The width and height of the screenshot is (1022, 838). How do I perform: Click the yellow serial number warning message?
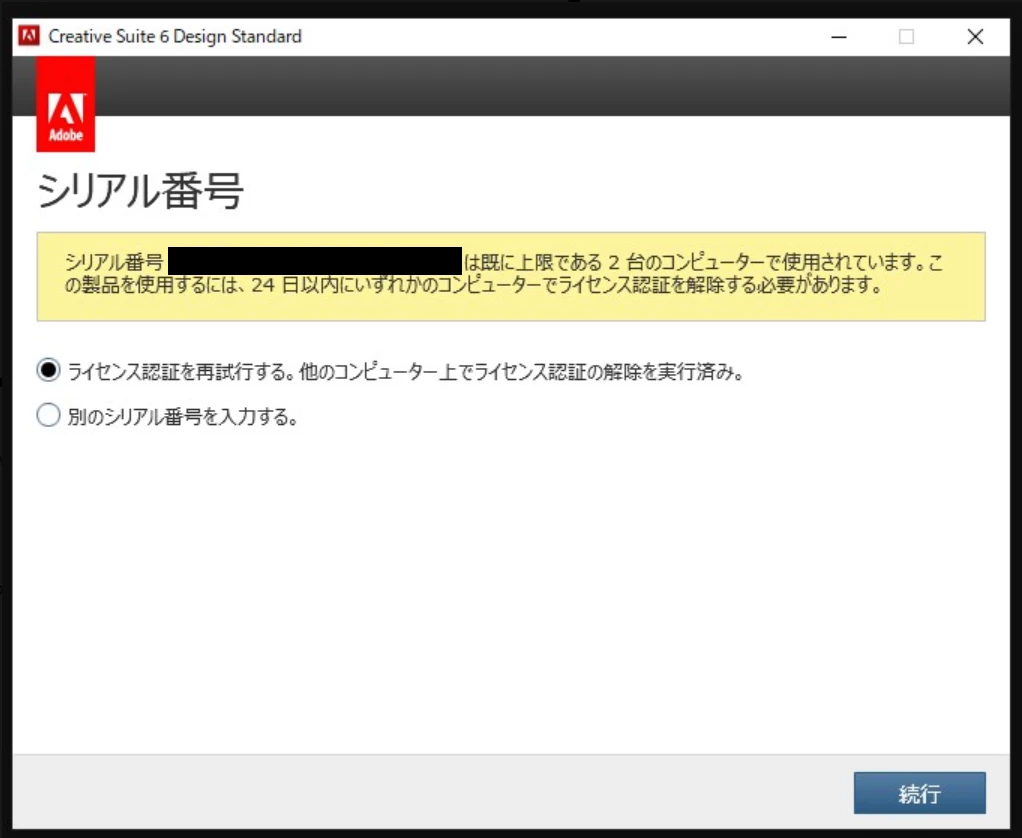pyautogui.click(x=511, y=276)
